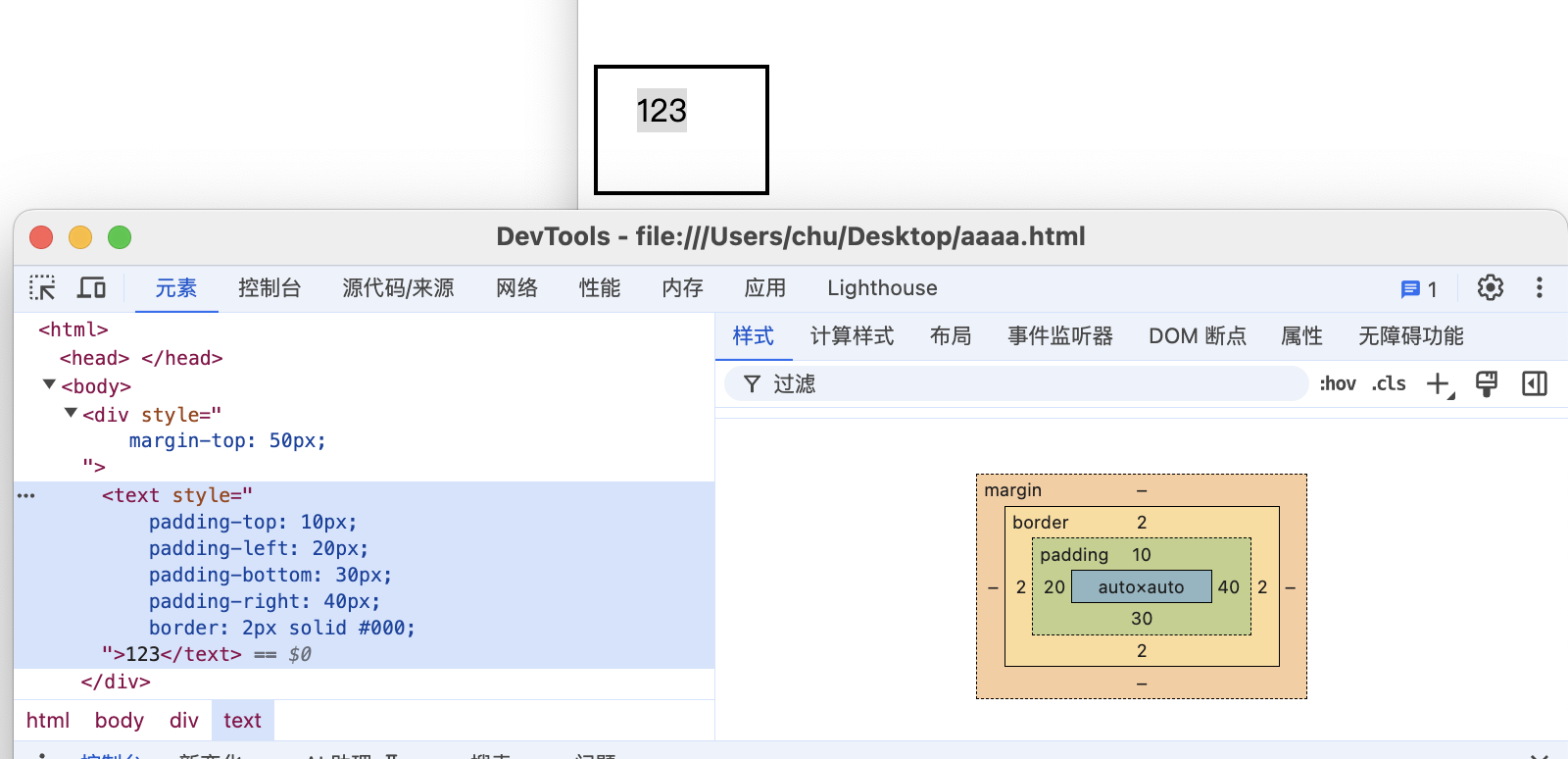1568x759 pixels.
Task: Click the issues message counter icon
Action: tap(1418, 288)
